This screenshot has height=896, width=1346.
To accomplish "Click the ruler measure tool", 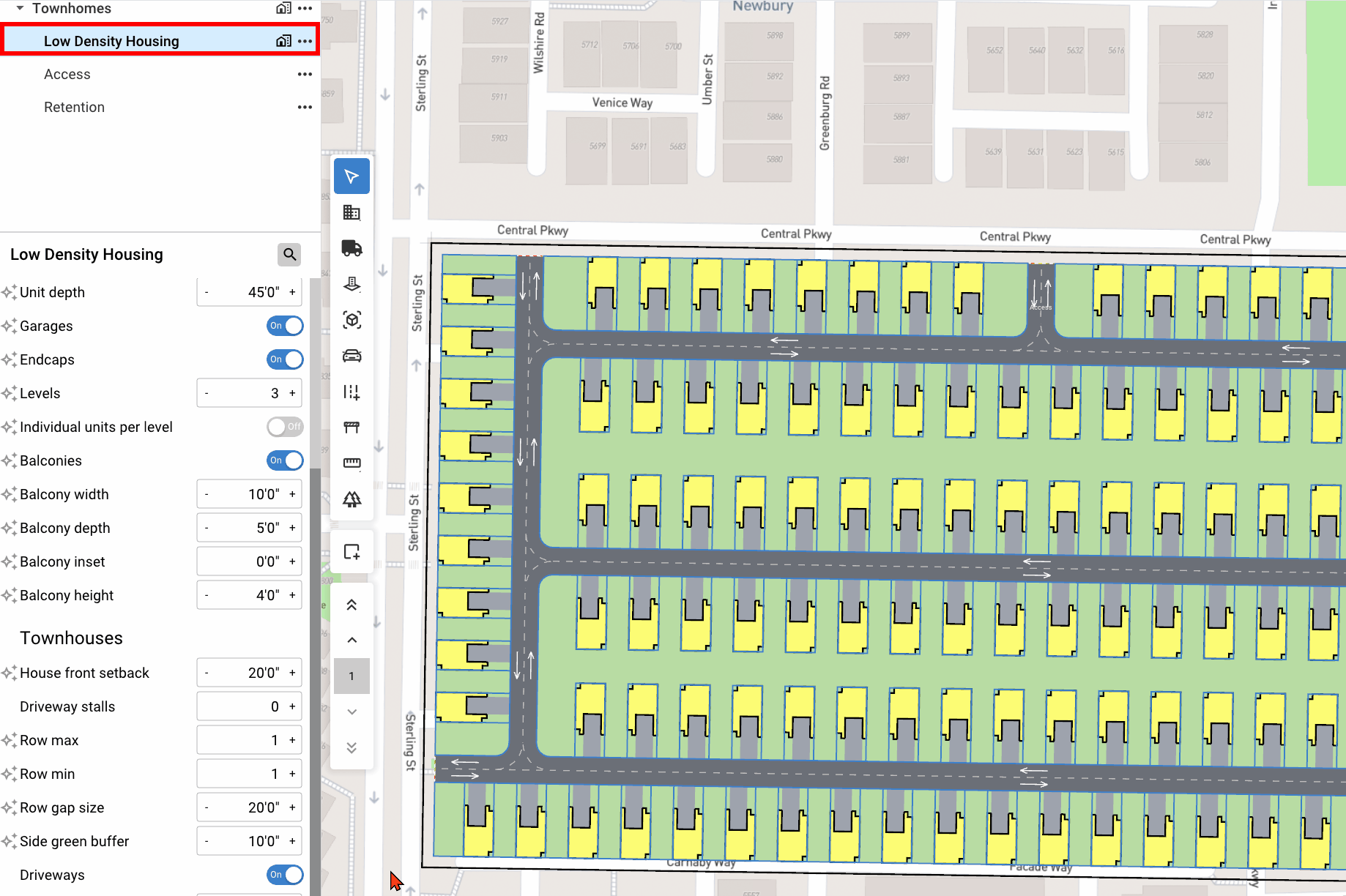I will [x=352, y=463].
